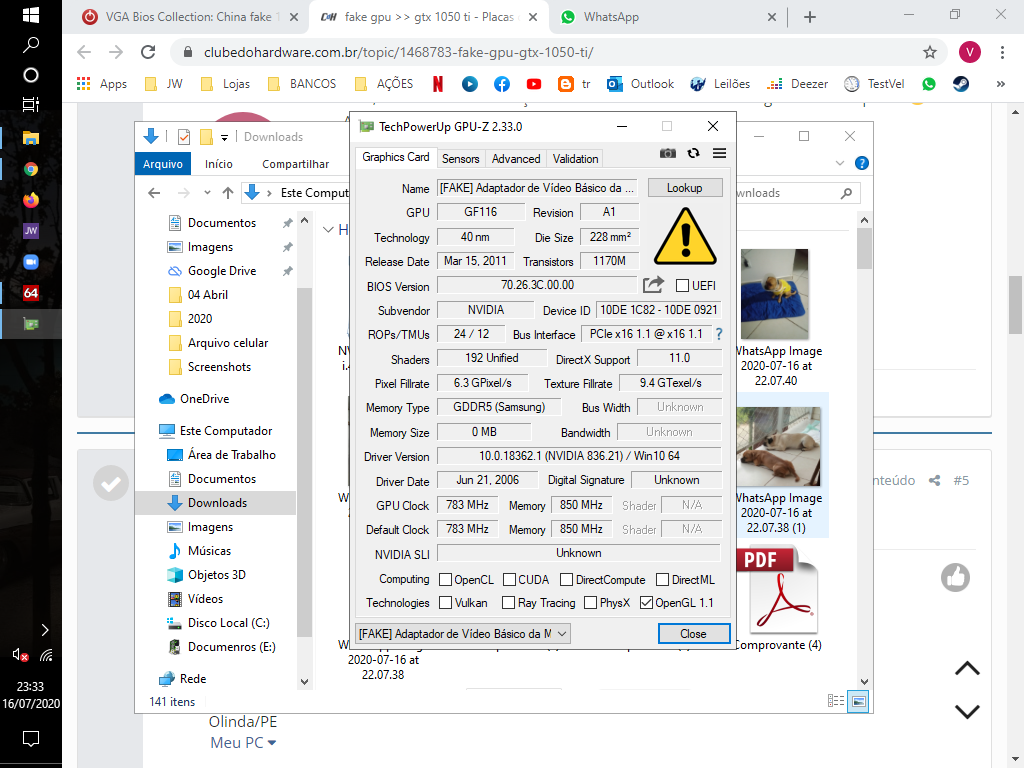Screen dimensions: 1024x768
Task: Open YouTube bookmark icon
Action: tap(534, 84)
